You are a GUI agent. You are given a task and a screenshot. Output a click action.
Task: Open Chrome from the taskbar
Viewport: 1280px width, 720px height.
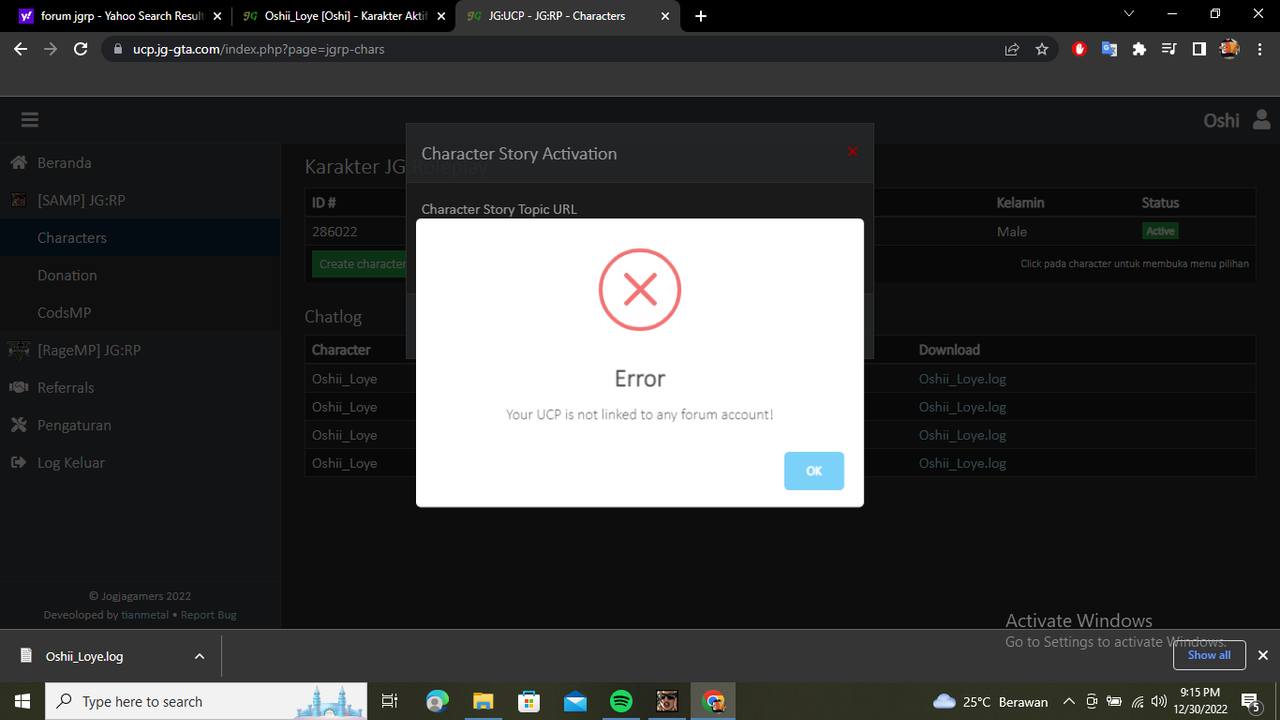[713, 701]
